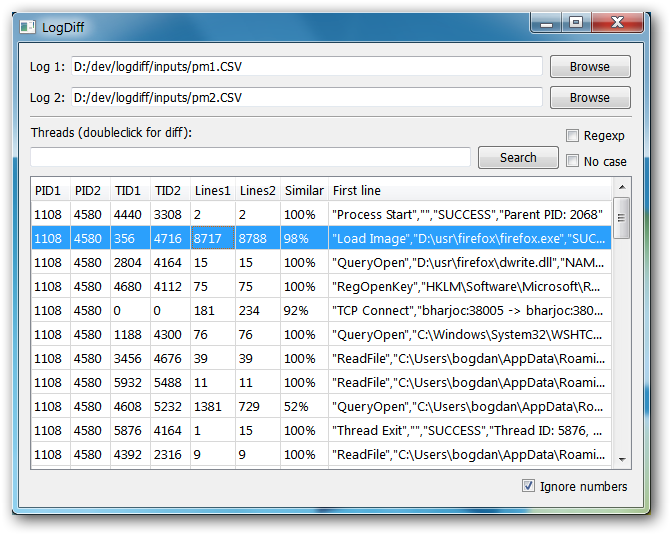Screen dimensions: 671x535
Task: Click TID1 cell 4392
Action: tap(131, 454)
